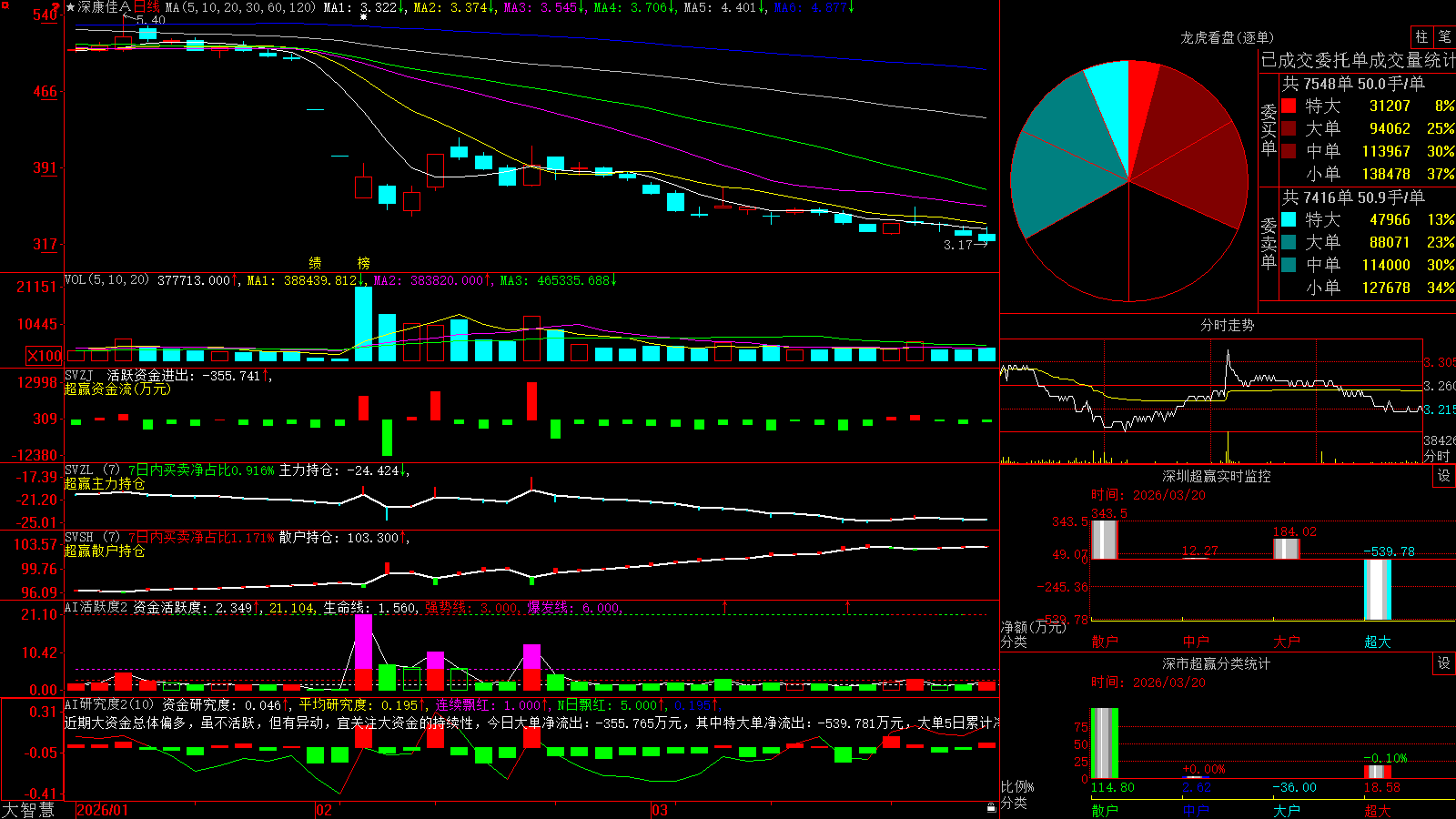Click the 3.17 low price label
The width and height of the screenshot is (1456, 819).
tap(958, 245)
